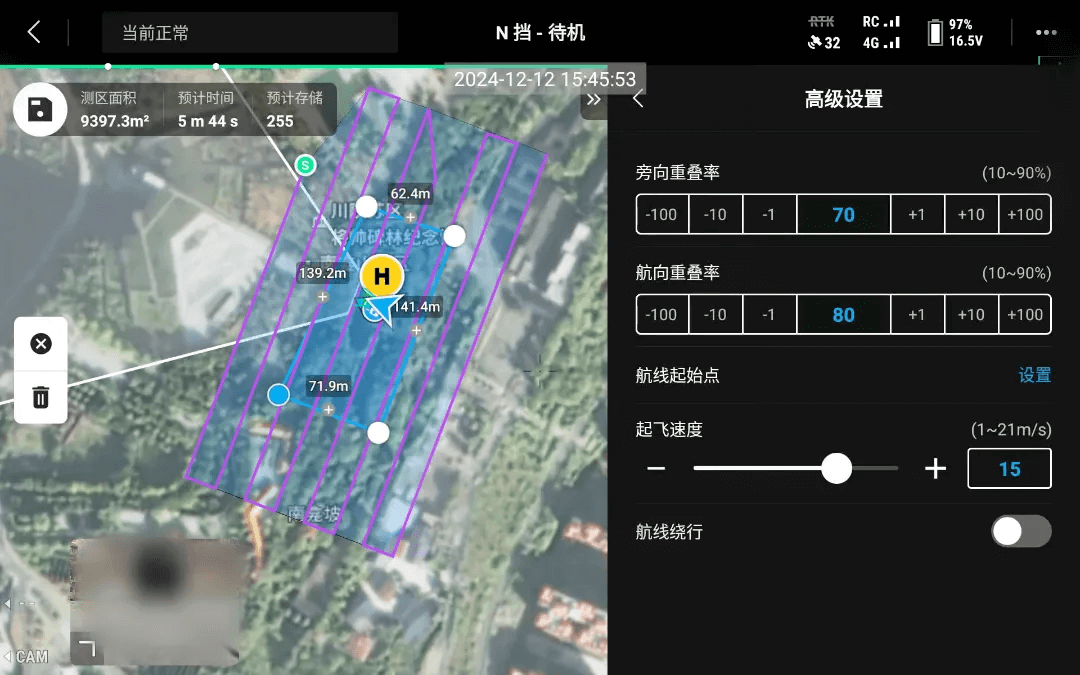Image resolution: width=1080 pixels, height=675 pixels.
Task: Increase 旁向重叠率 by +10
Action: tap(971, 214)
